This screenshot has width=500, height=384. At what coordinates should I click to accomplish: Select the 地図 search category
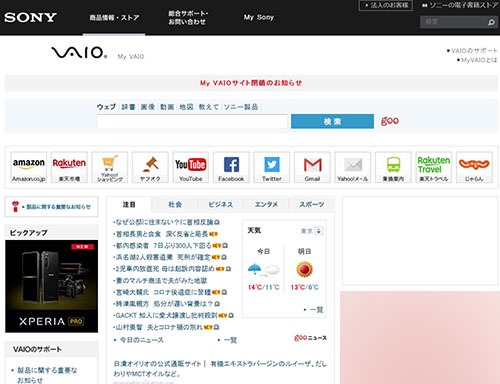[186, 107]
